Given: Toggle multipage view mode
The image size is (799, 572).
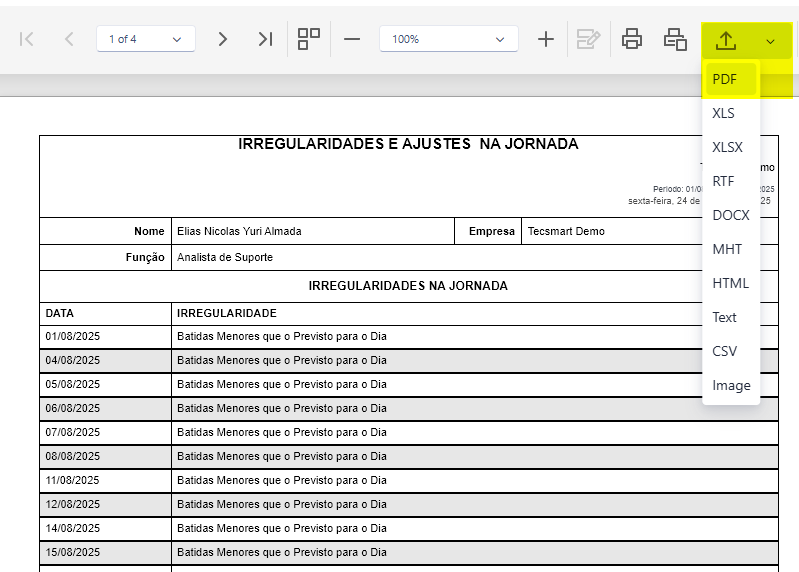Looking at the screenshot, I should coord(309,39).
